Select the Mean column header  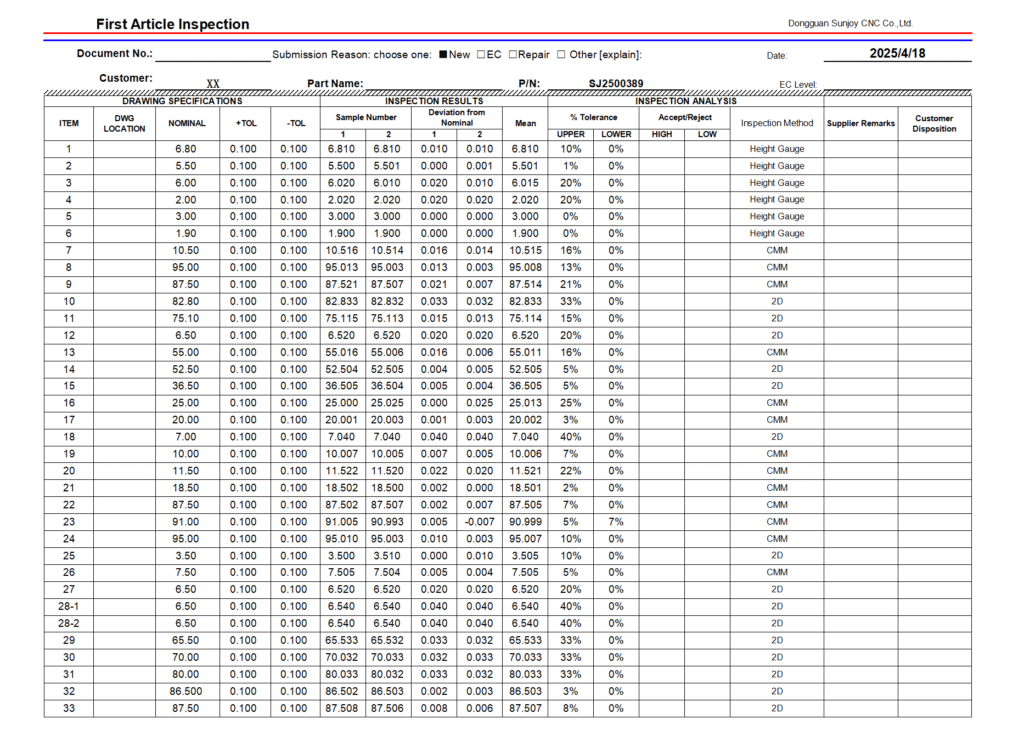pyautogui.click(x=526, y=123)
